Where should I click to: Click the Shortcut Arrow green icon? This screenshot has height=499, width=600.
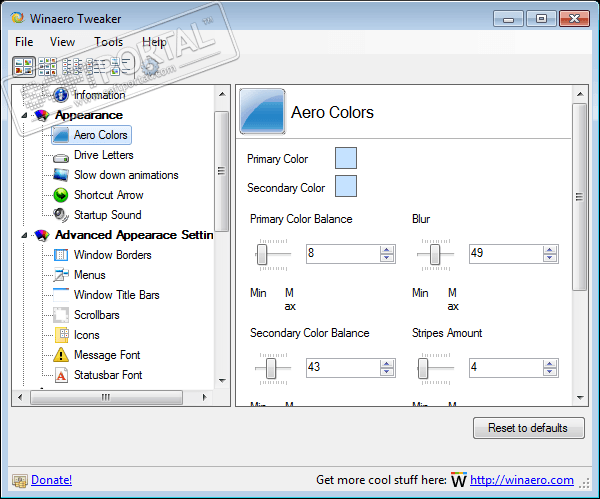pos(61,195)
